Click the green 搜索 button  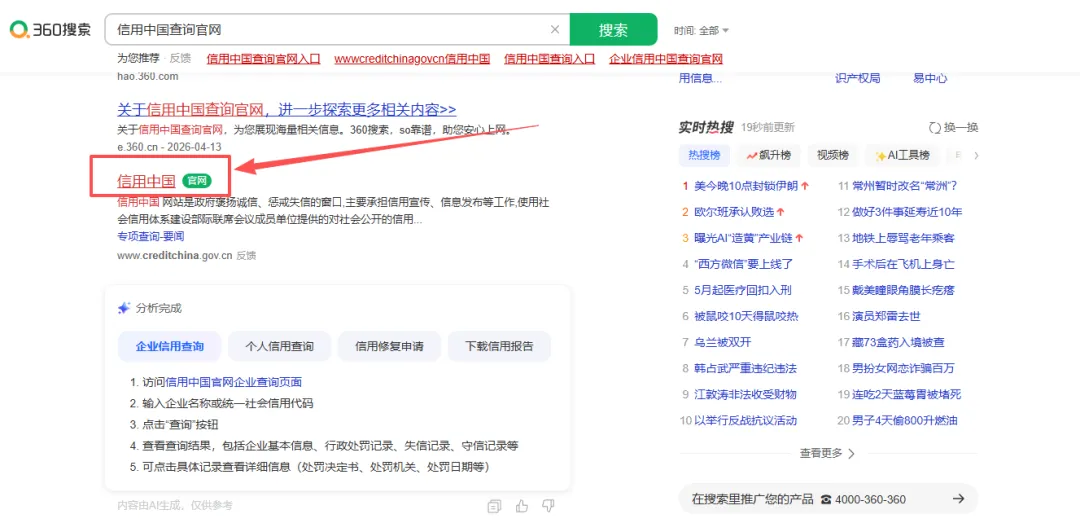point(613,30)
